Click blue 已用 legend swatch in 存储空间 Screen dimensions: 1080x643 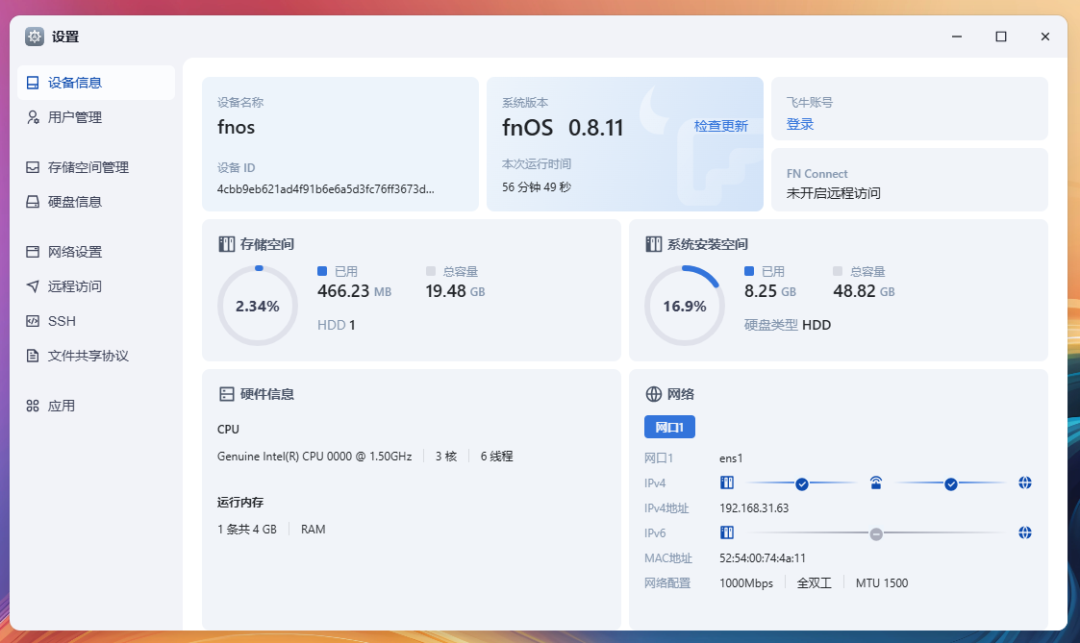tap(322, 271)
